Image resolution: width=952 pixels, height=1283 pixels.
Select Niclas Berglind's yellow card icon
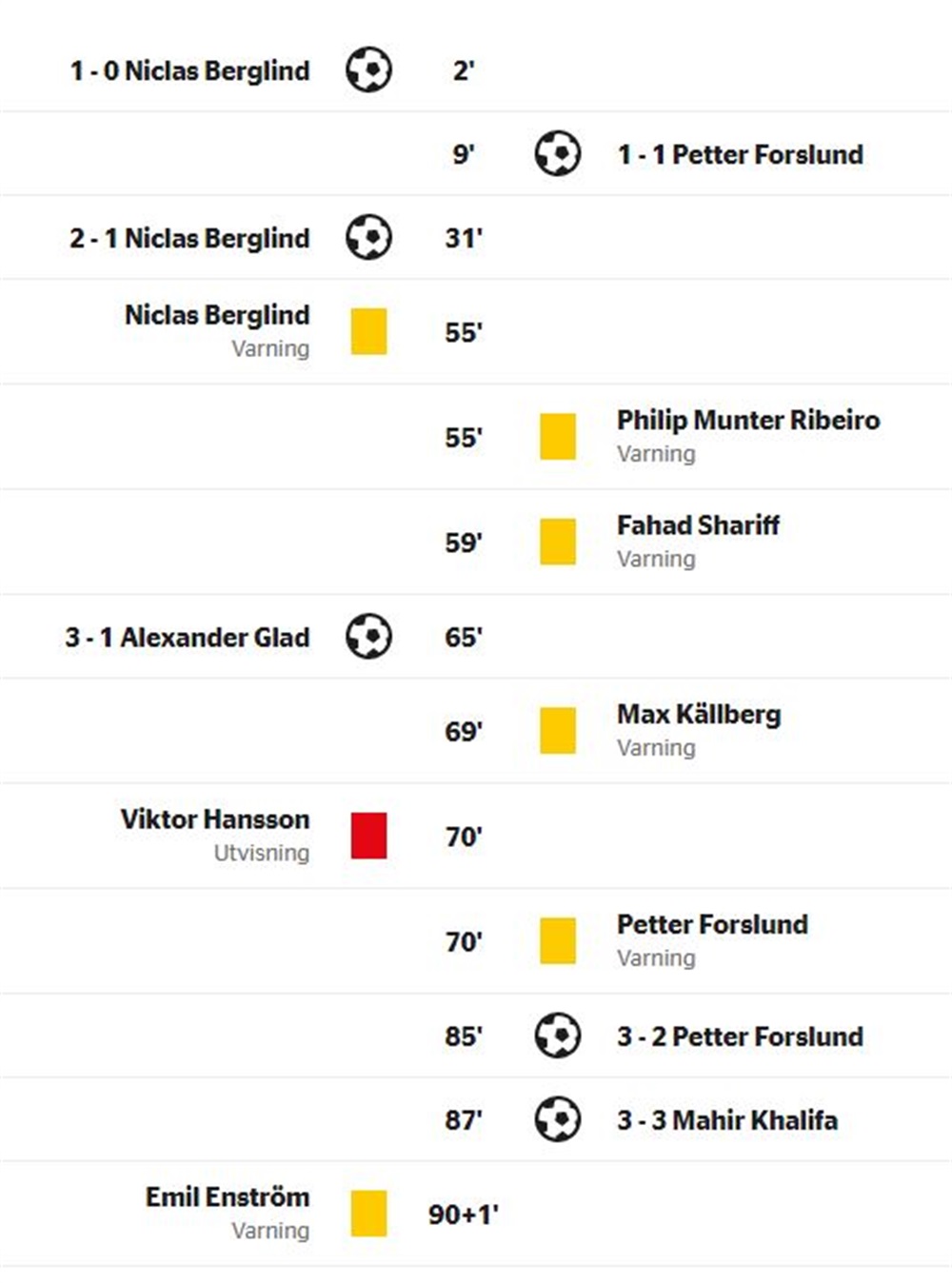[368, 332]
